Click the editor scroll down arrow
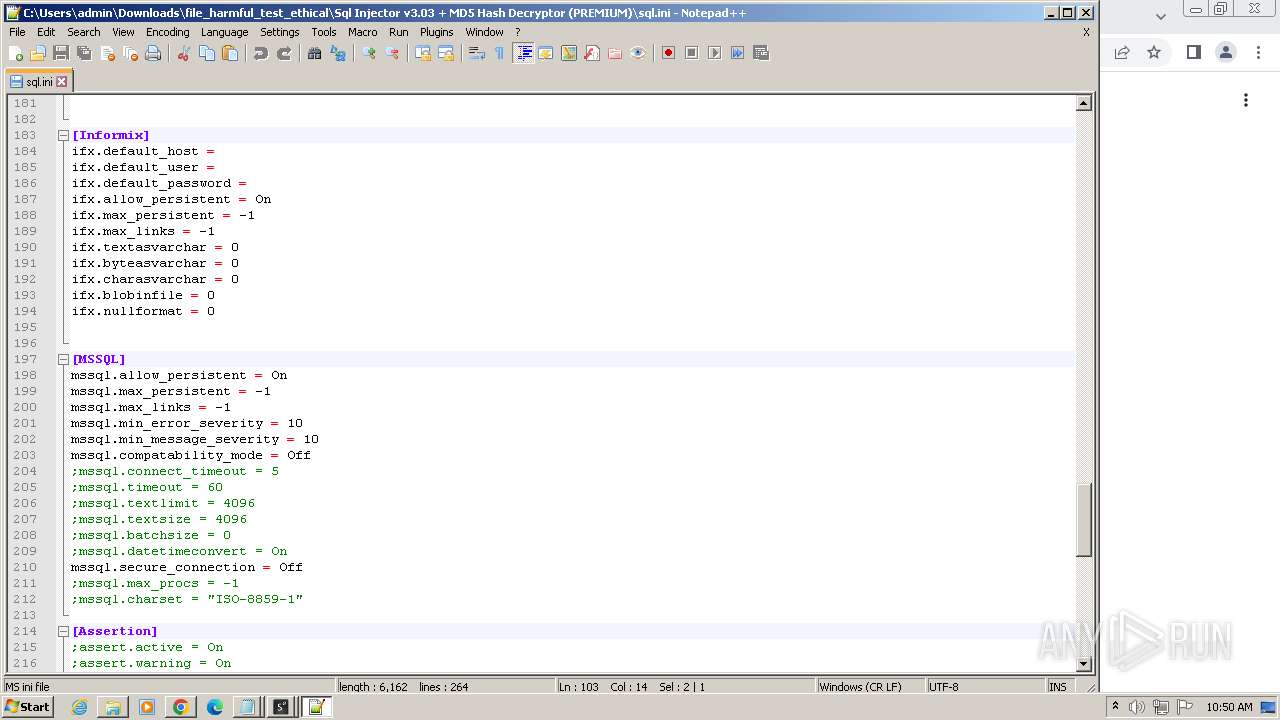Image resolution: width=1280 pixels, height=720 pixels. 1083,663
